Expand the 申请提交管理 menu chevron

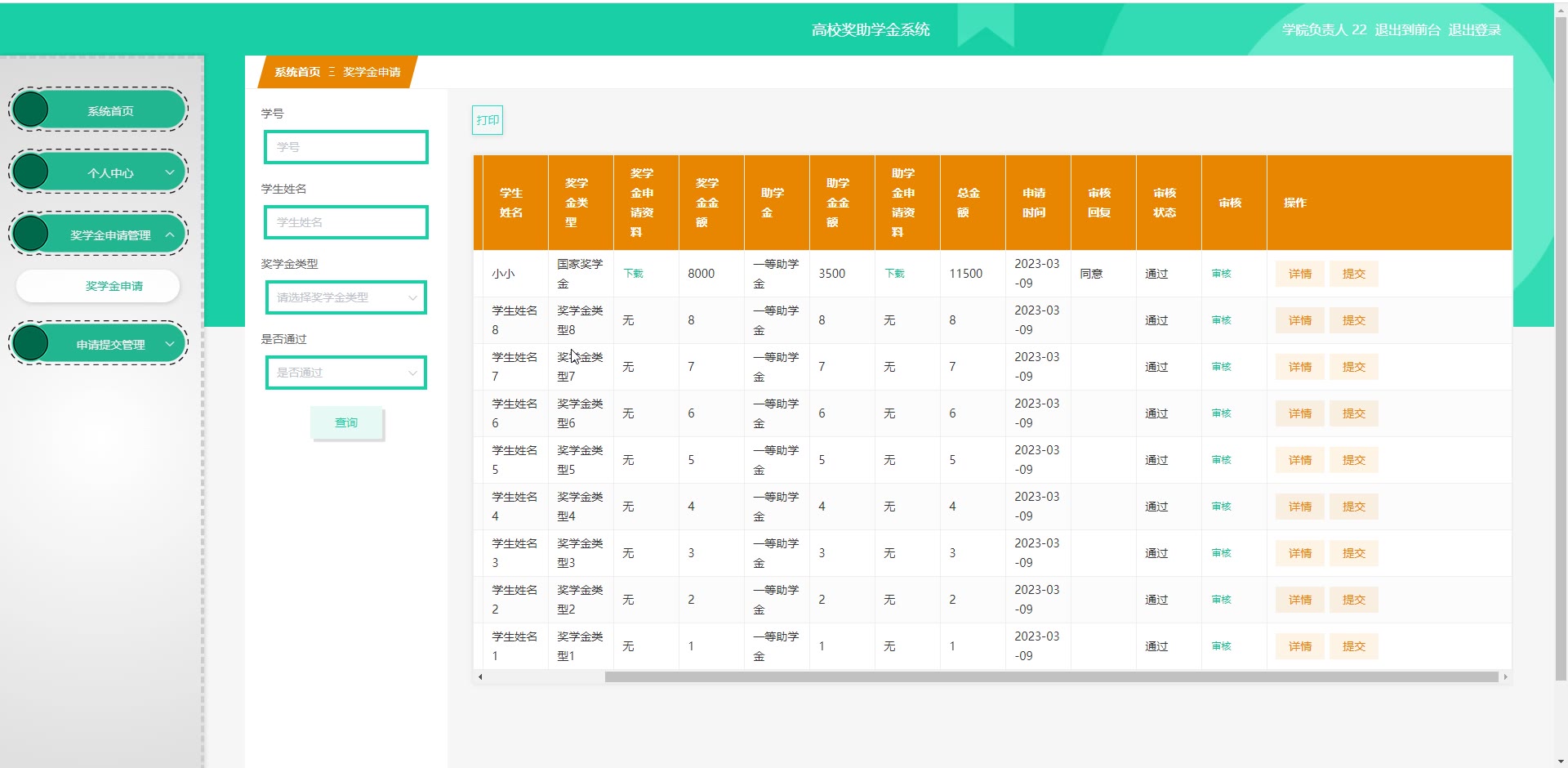(x=170, y=344)
